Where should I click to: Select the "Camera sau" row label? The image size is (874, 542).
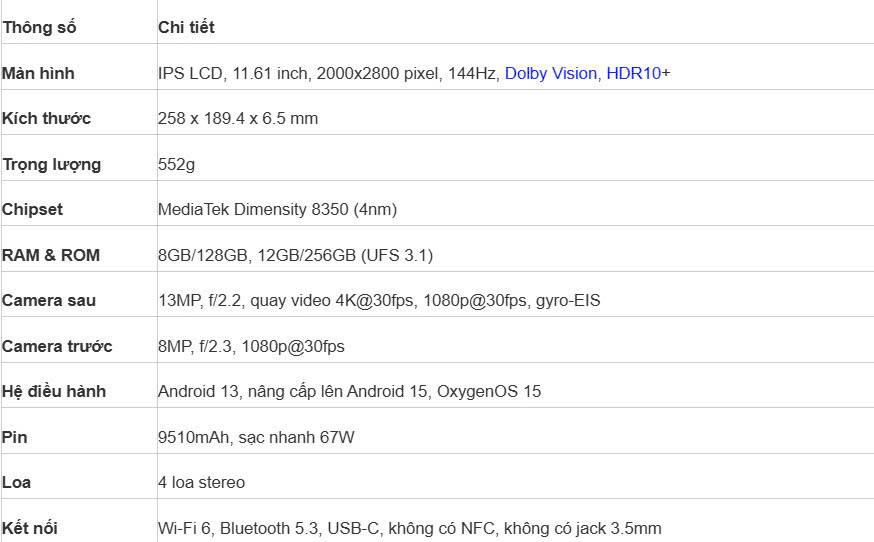click(x=49, y=300)
